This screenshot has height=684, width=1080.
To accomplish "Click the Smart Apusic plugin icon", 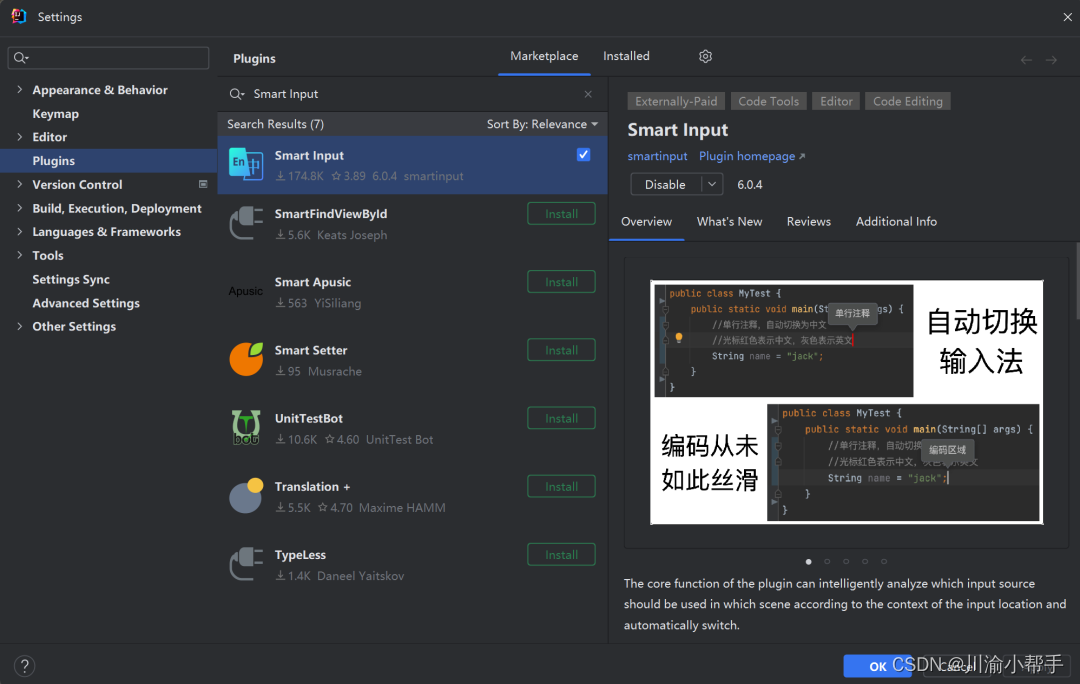I will click(x=246, y=290).
